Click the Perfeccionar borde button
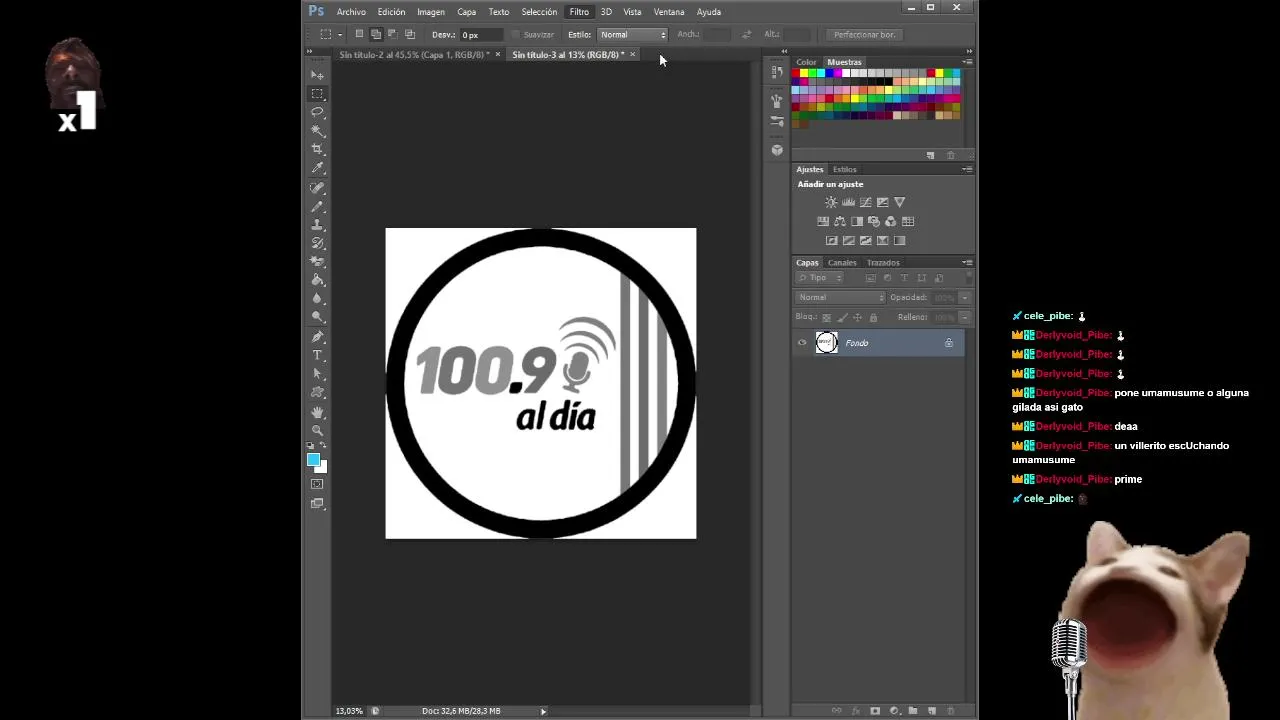The width and height of the screenshot is (1280, 720). [865, 34]
